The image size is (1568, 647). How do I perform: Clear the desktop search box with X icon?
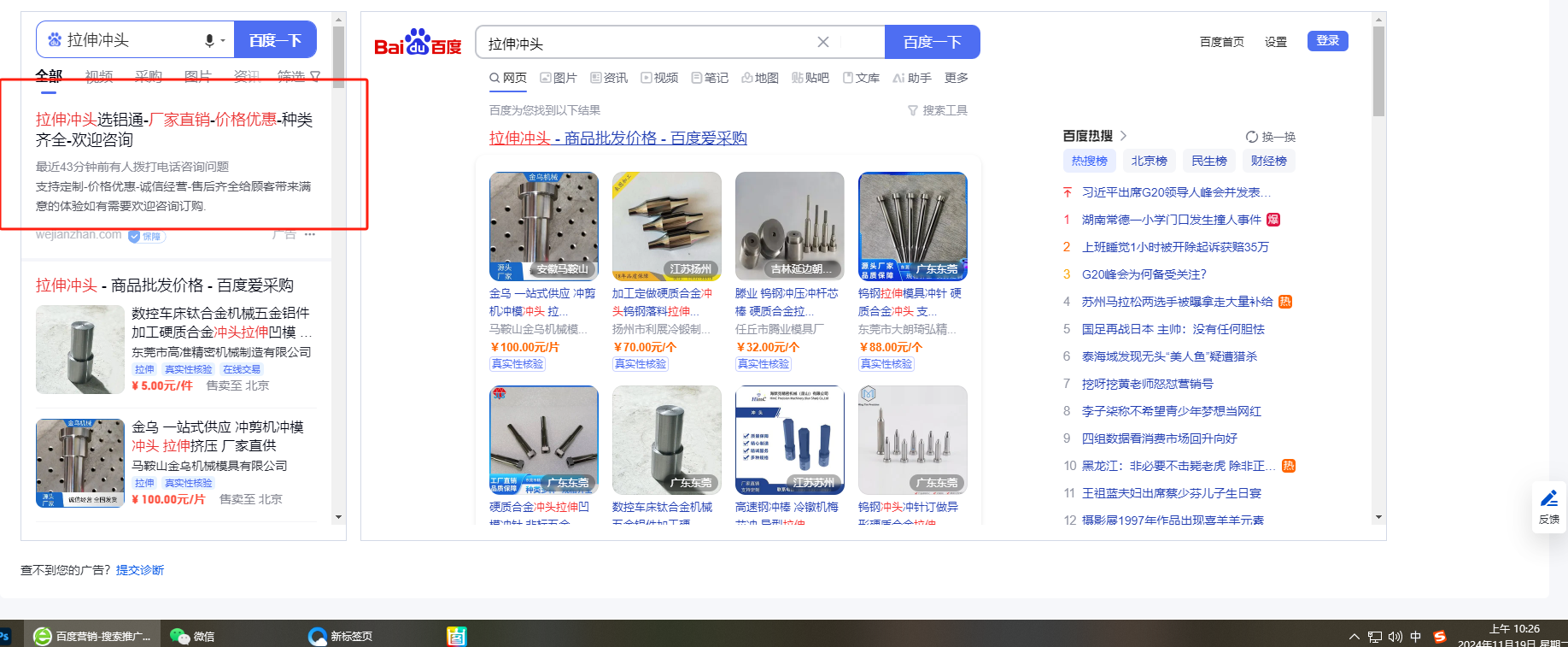pos(822,42)
